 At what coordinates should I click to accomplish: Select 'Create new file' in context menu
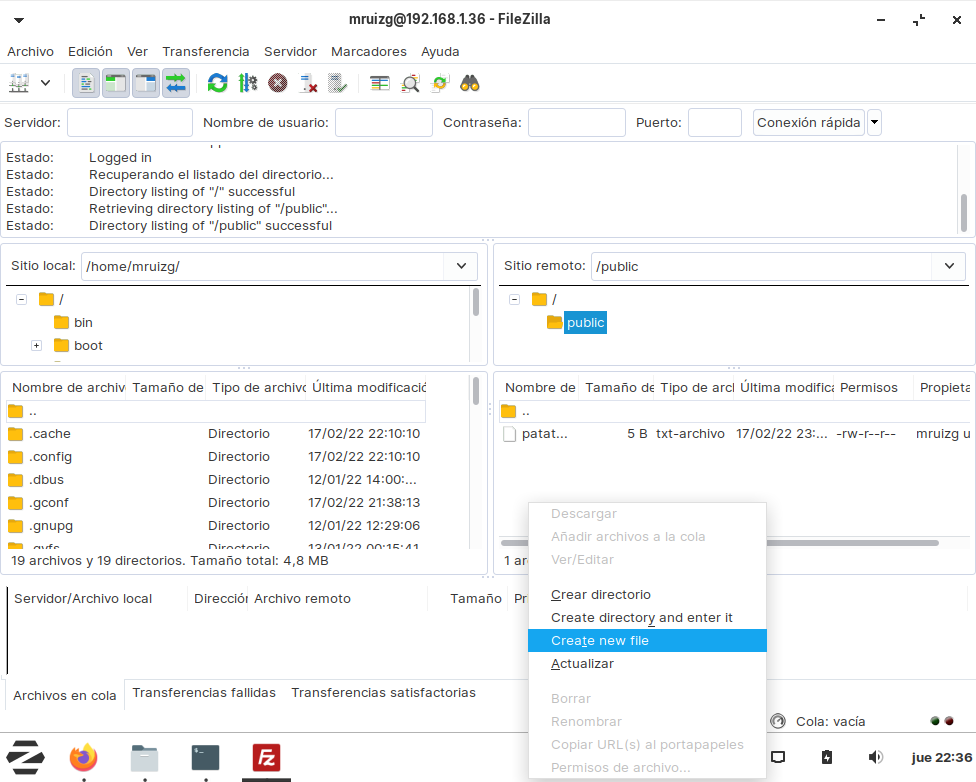click(x=600, y=641)
